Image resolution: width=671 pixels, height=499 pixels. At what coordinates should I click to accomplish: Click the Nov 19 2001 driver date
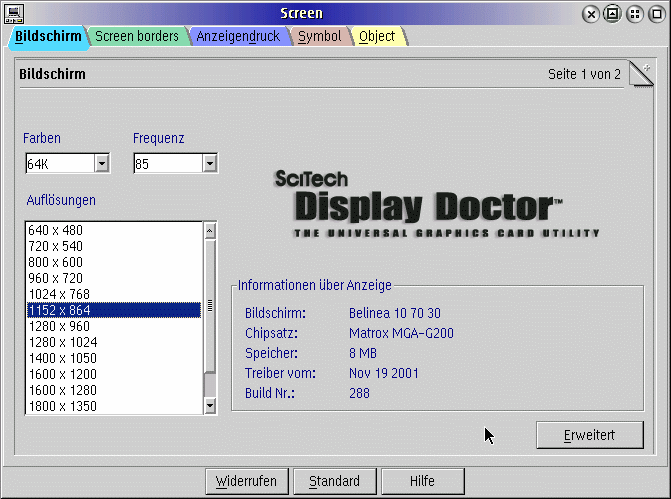pos(383,373)
